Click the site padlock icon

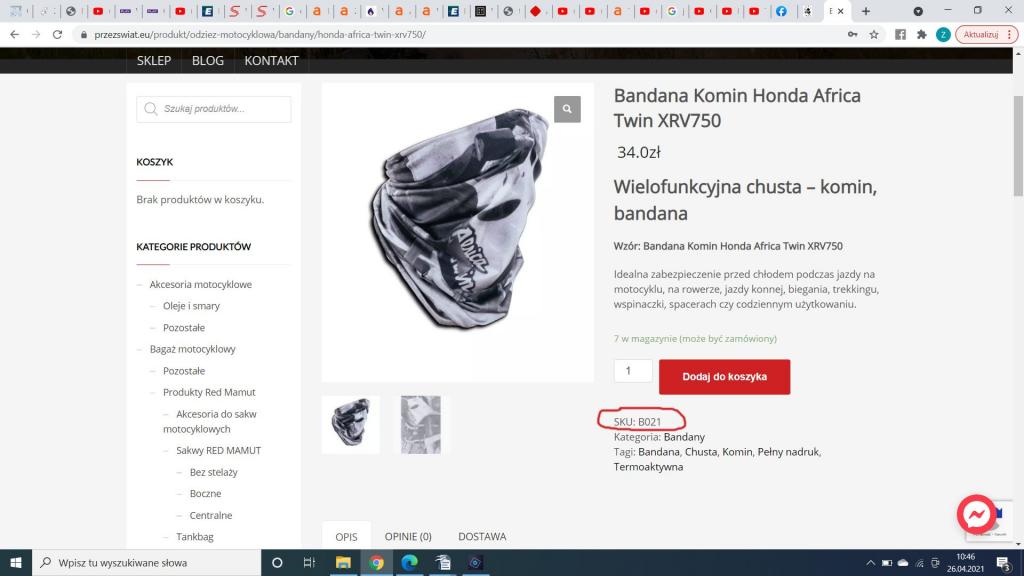point(84,35)
